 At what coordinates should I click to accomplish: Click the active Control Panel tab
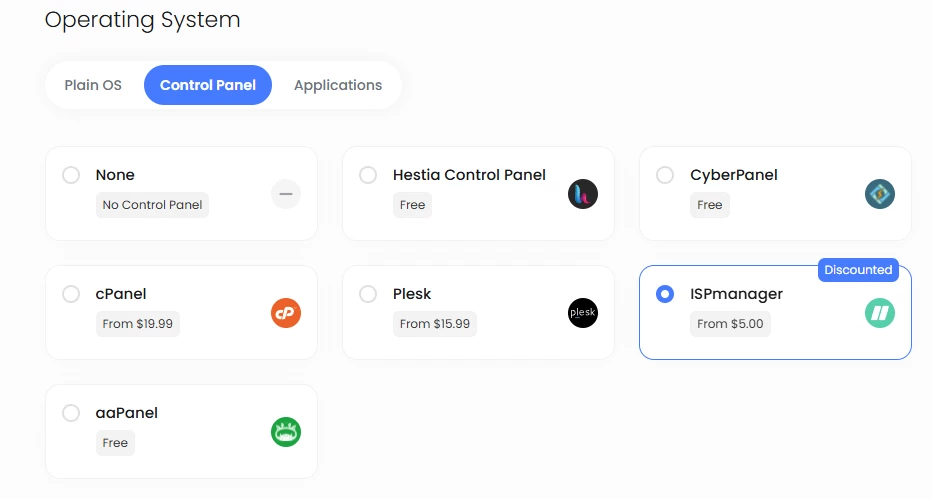(x=208, y=85)
